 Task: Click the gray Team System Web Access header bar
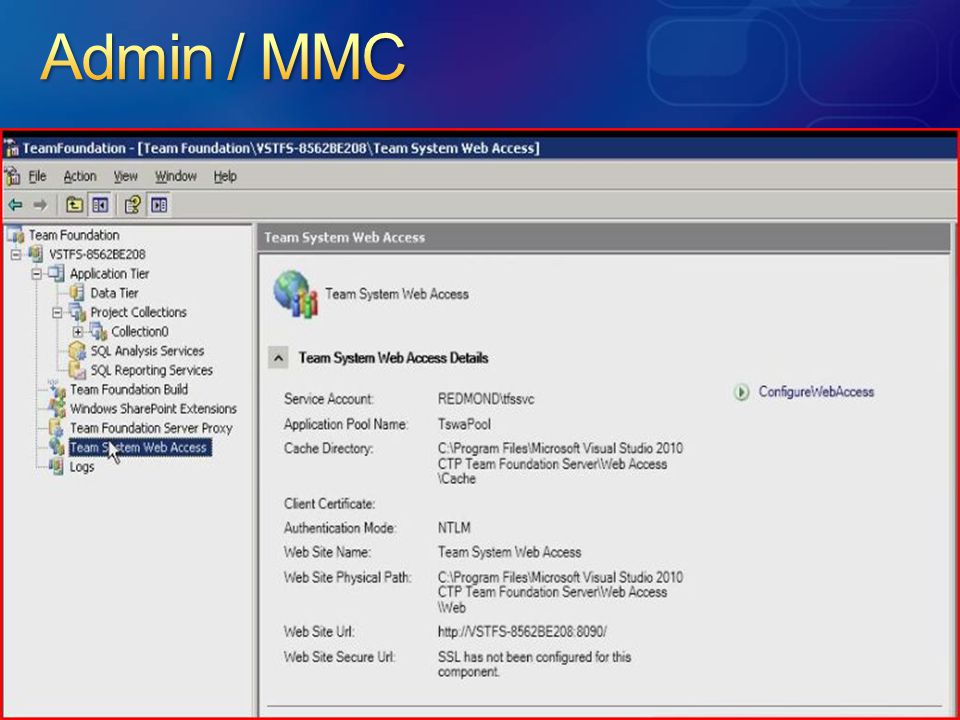604,238
